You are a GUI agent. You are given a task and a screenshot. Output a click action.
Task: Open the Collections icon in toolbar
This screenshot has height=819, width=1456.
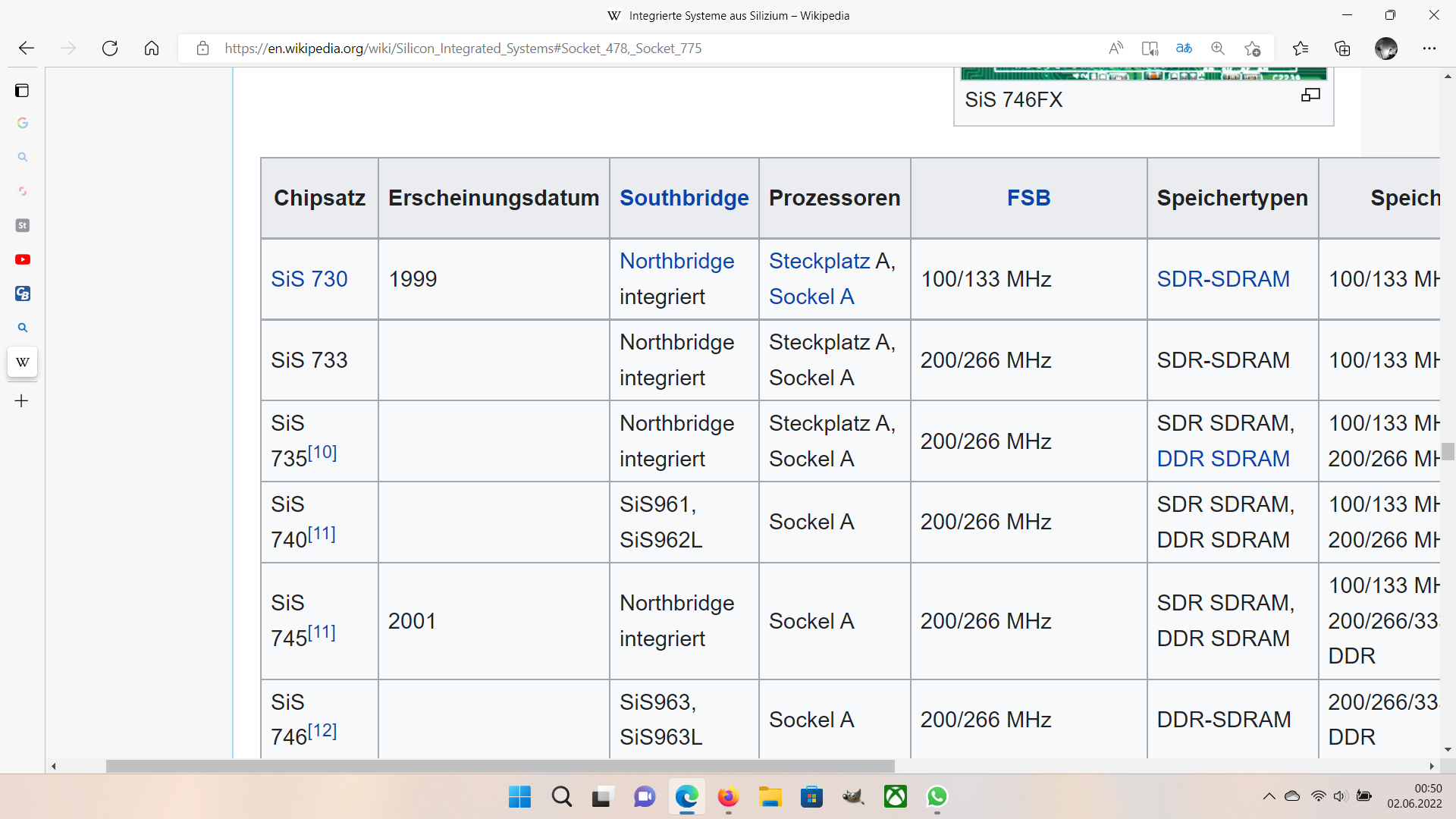point(1342,49)
